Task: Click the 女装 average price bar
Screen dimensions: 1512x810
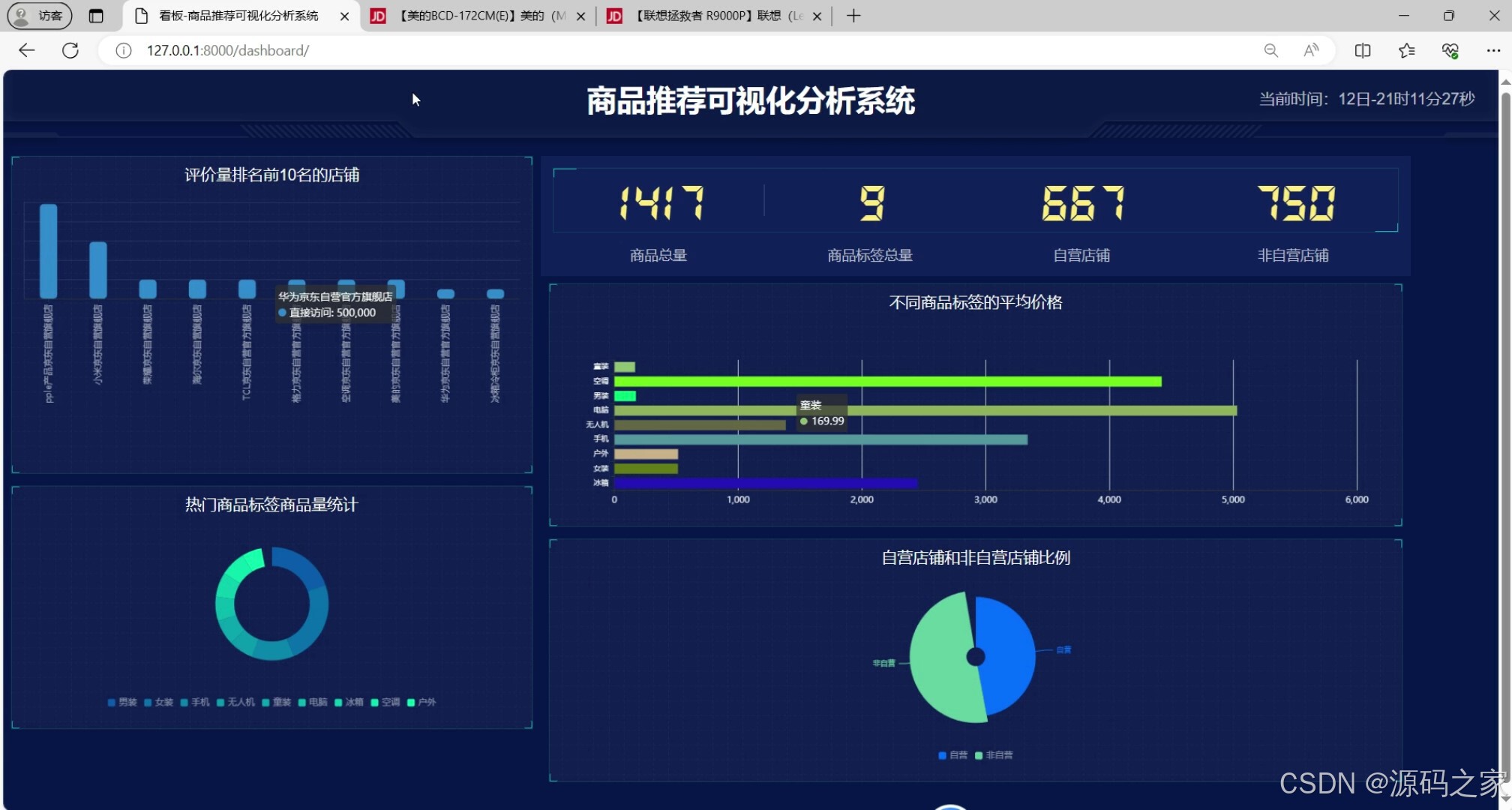Action: (x=646, y=469)
